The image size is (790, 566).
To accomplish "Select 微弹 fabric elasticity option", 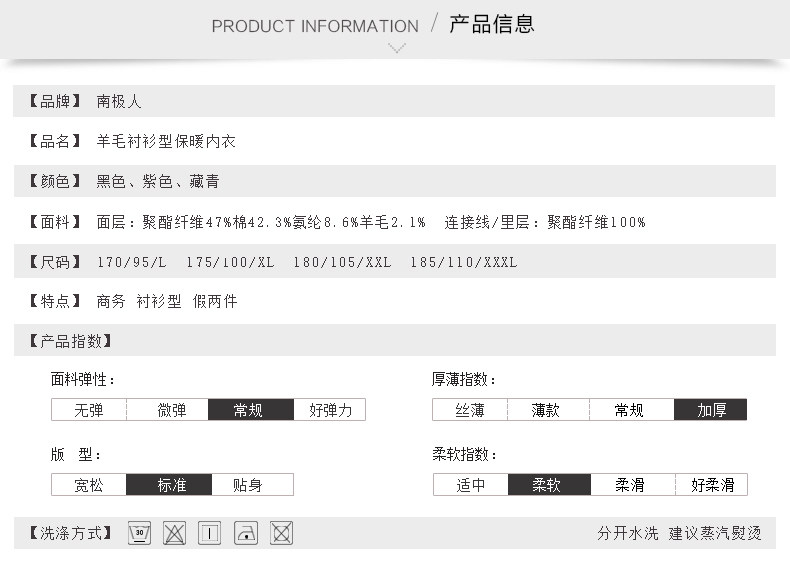I will point(171,410).
